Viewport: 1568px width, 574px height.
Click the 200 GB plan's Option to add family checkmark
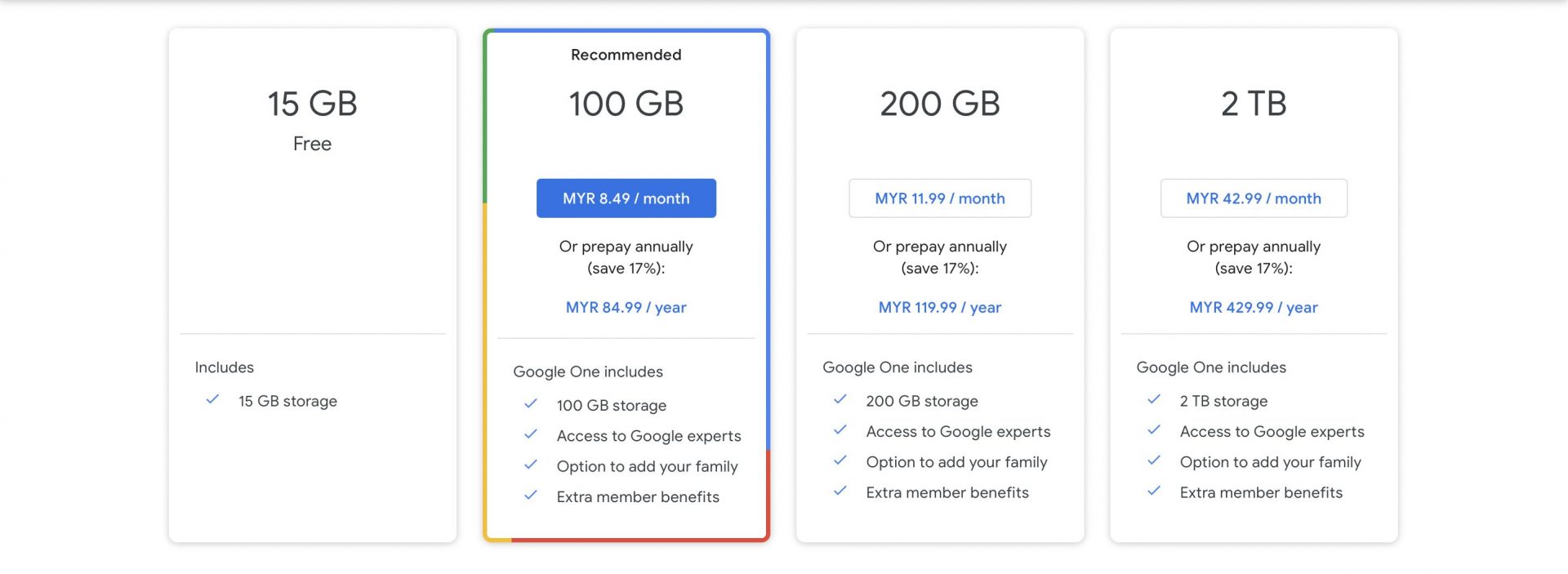840,461
